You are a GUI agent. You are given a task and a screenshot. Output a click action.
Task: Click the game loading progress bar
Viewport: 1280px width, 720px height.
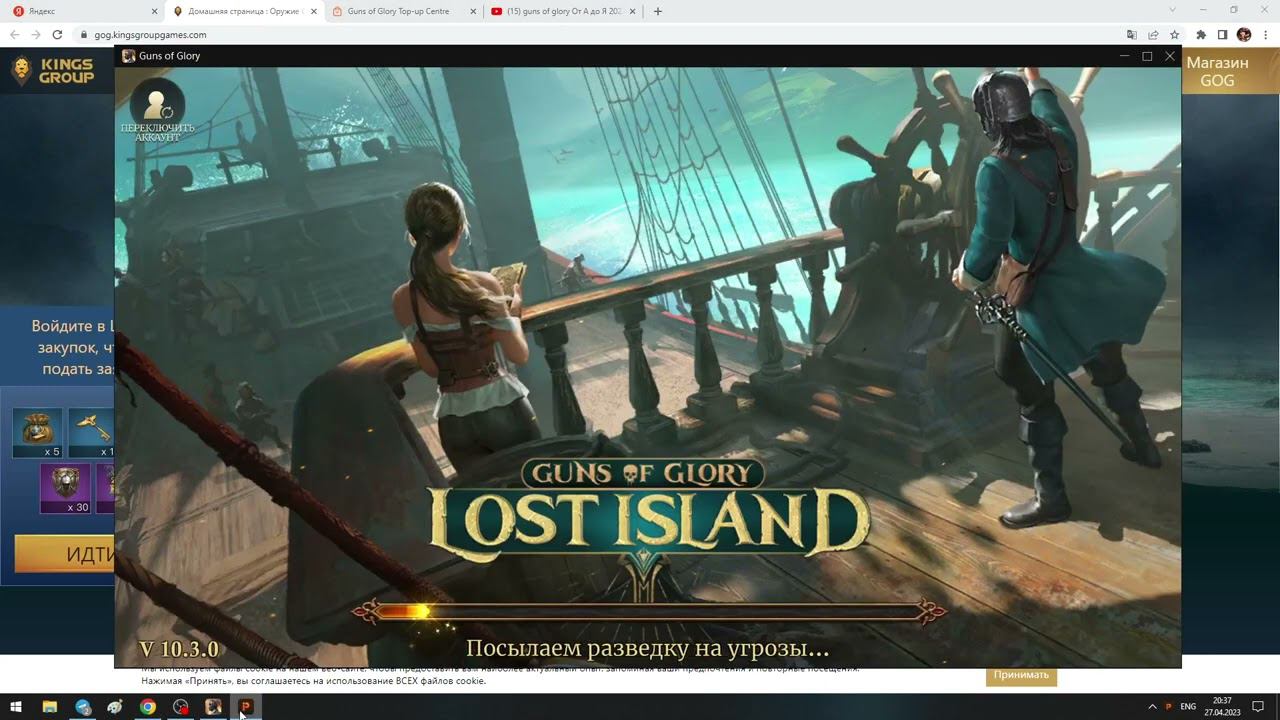pos(648,611)
